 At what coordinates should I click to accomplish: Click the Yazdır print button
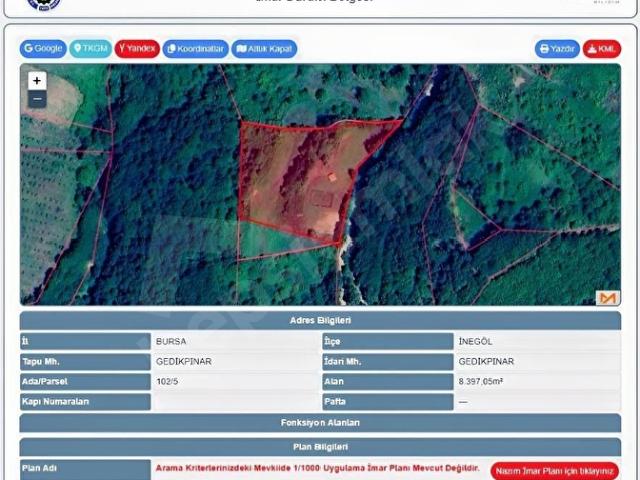pos(557,49)
